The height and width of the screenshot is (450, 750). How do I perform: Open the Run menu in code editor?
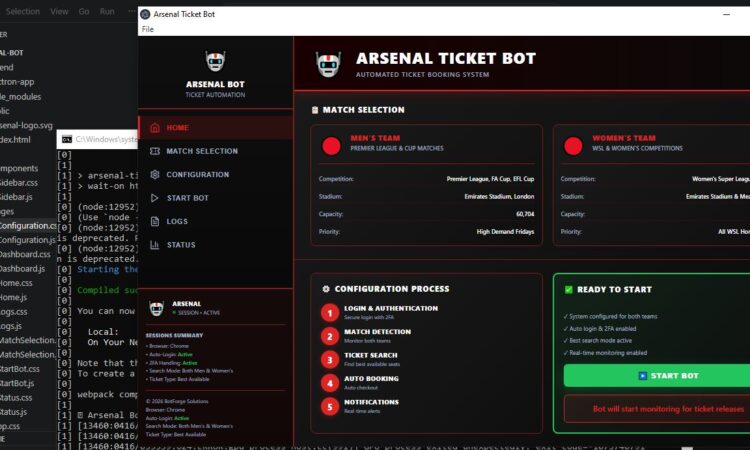107,11
